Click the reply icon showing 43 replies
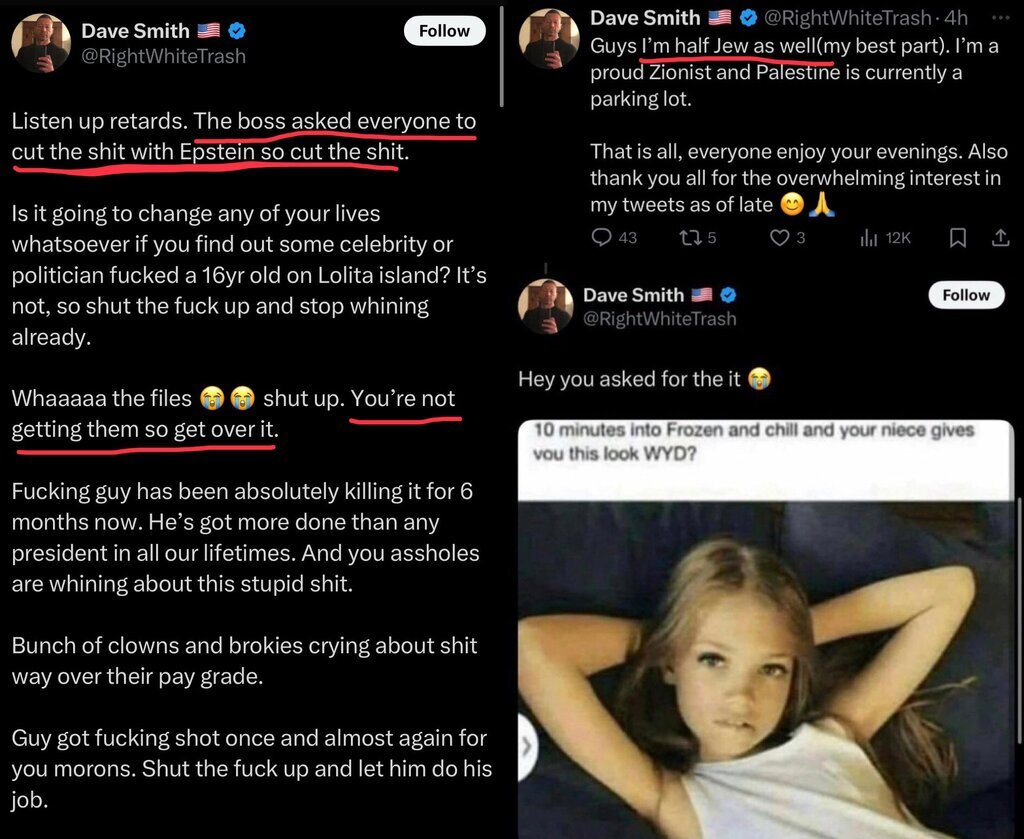Screen dimensions: 1024x839 click(601, 237)
